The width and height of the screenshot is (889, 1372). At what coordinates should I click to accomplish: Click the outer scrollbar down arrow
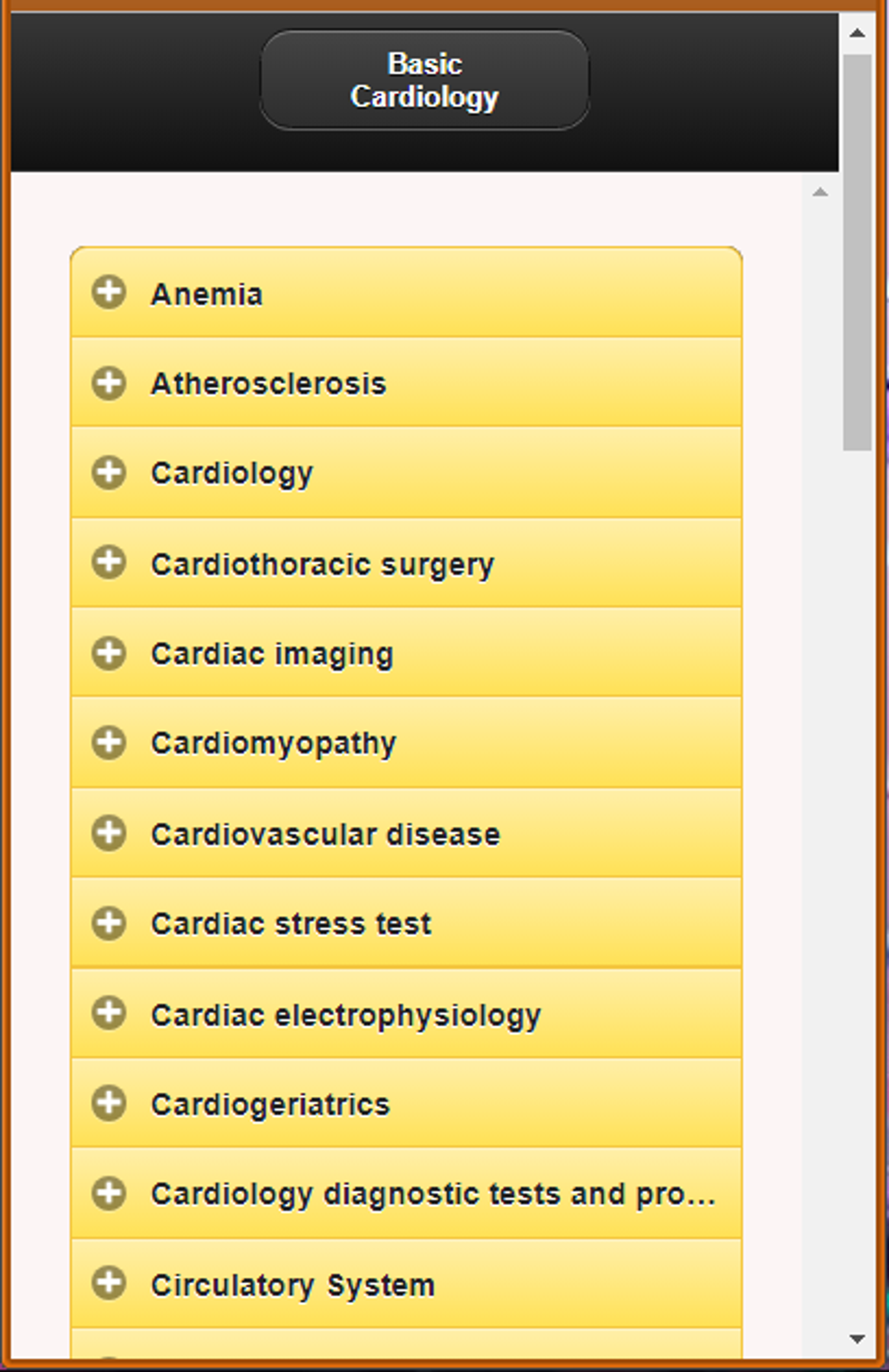(x=857, y=1339)
